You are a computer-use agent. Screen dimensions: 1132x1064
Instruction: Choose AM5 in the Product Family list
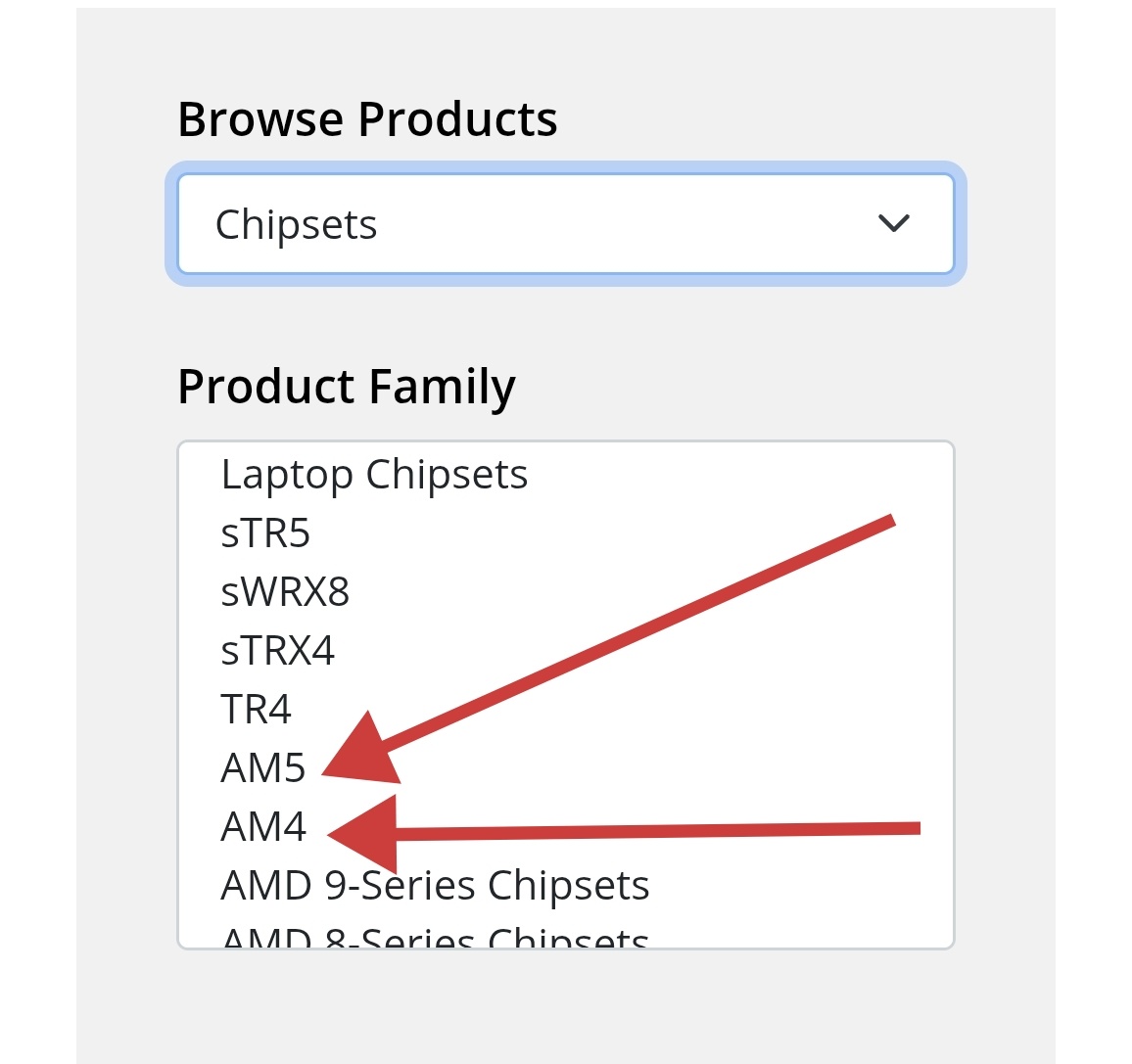point(263,768)
